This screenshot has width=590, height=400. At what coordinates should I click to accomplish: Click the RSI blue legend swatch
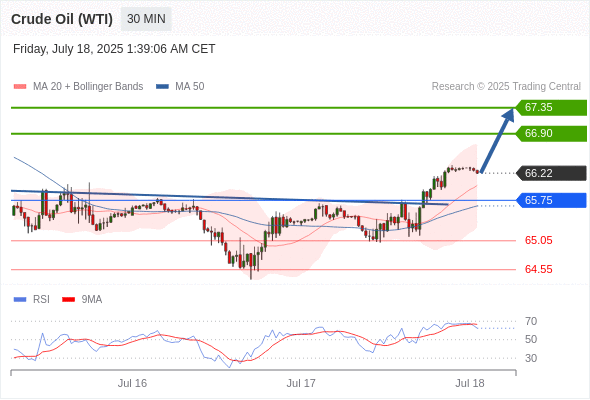pos(20,300)
